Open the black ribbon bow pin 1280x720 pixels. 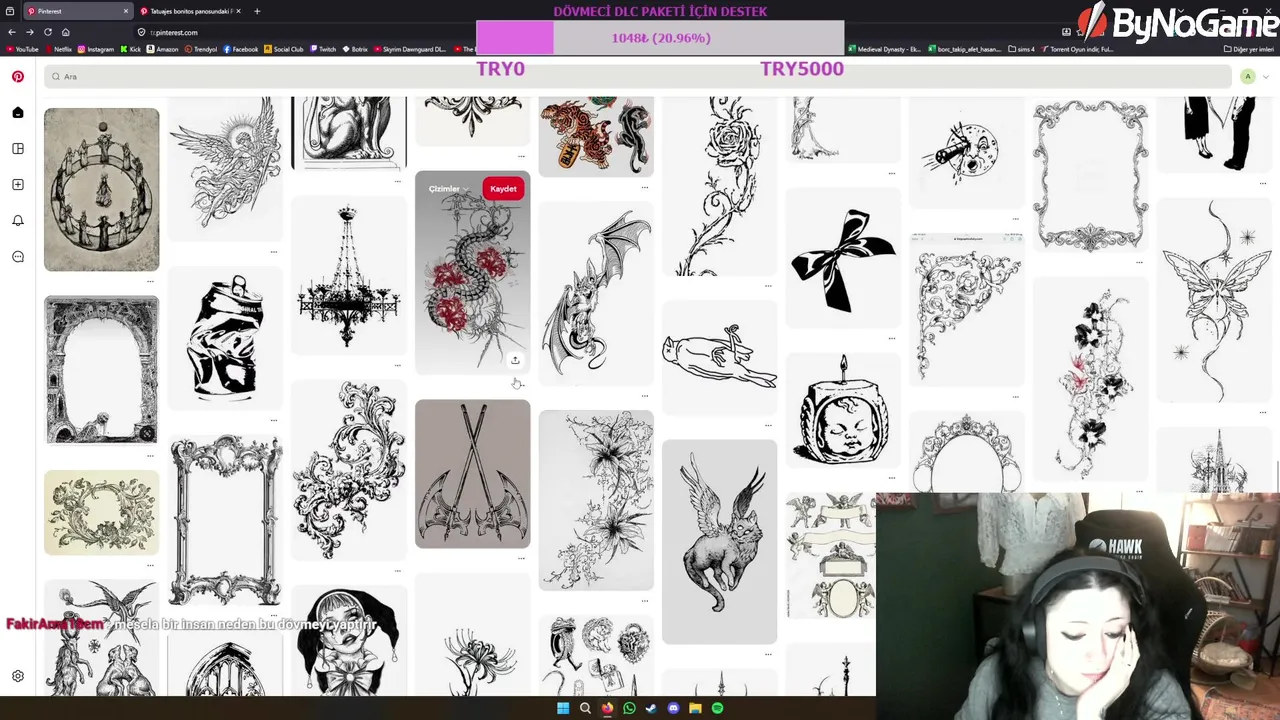843,258
